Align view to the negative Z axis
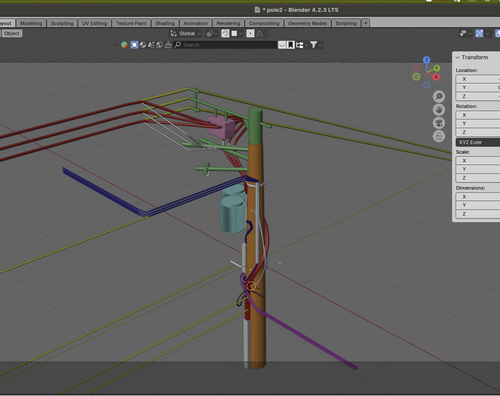Viewport: 500px width, 396px height. (x=426, y=85)
